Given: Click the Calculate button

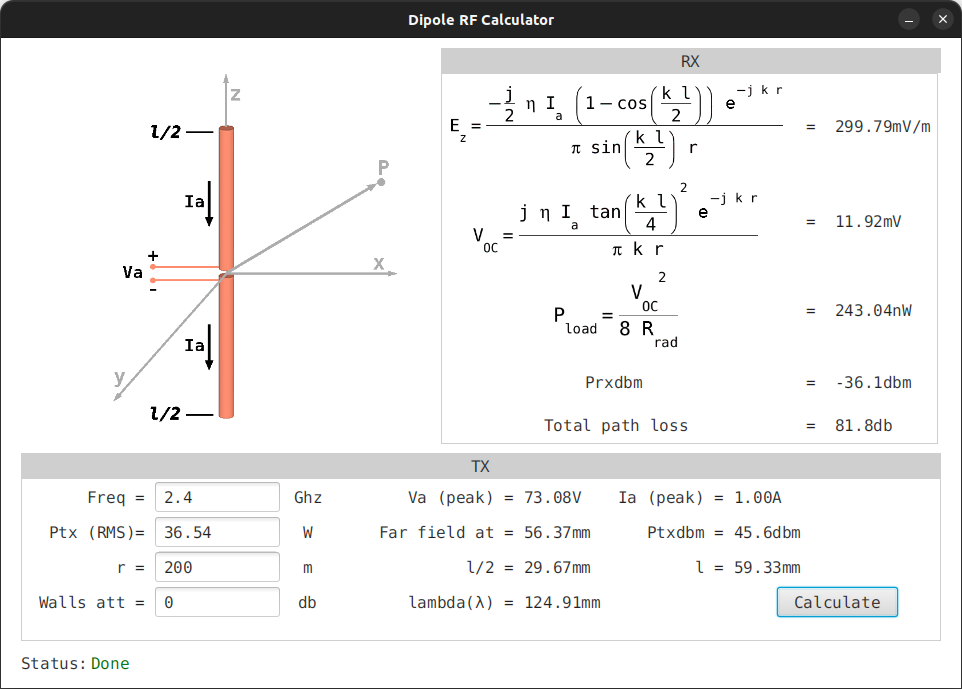Looking at the screenshot, I should (837, 602).
